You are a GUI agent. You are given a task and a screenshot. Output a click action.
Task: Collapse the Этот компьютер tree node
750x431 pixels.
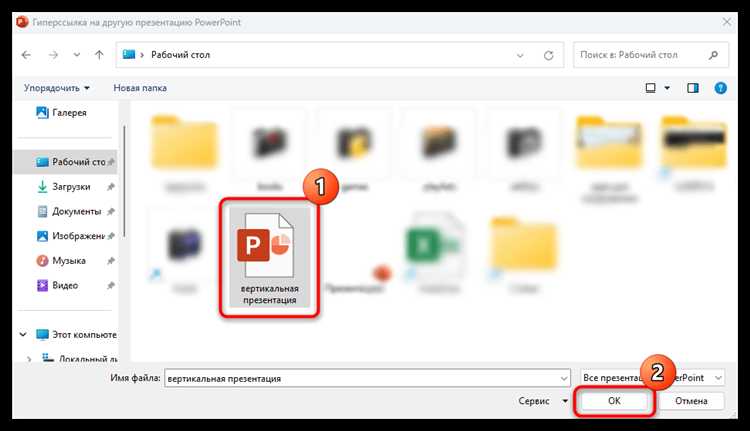(23, 334)
